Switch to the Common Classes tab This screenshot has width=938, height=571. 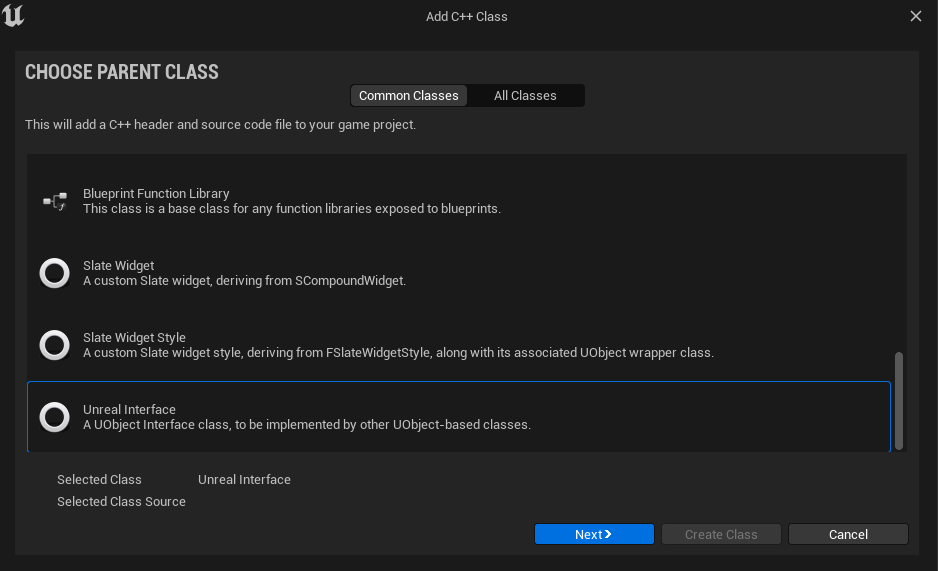(409, 96)
